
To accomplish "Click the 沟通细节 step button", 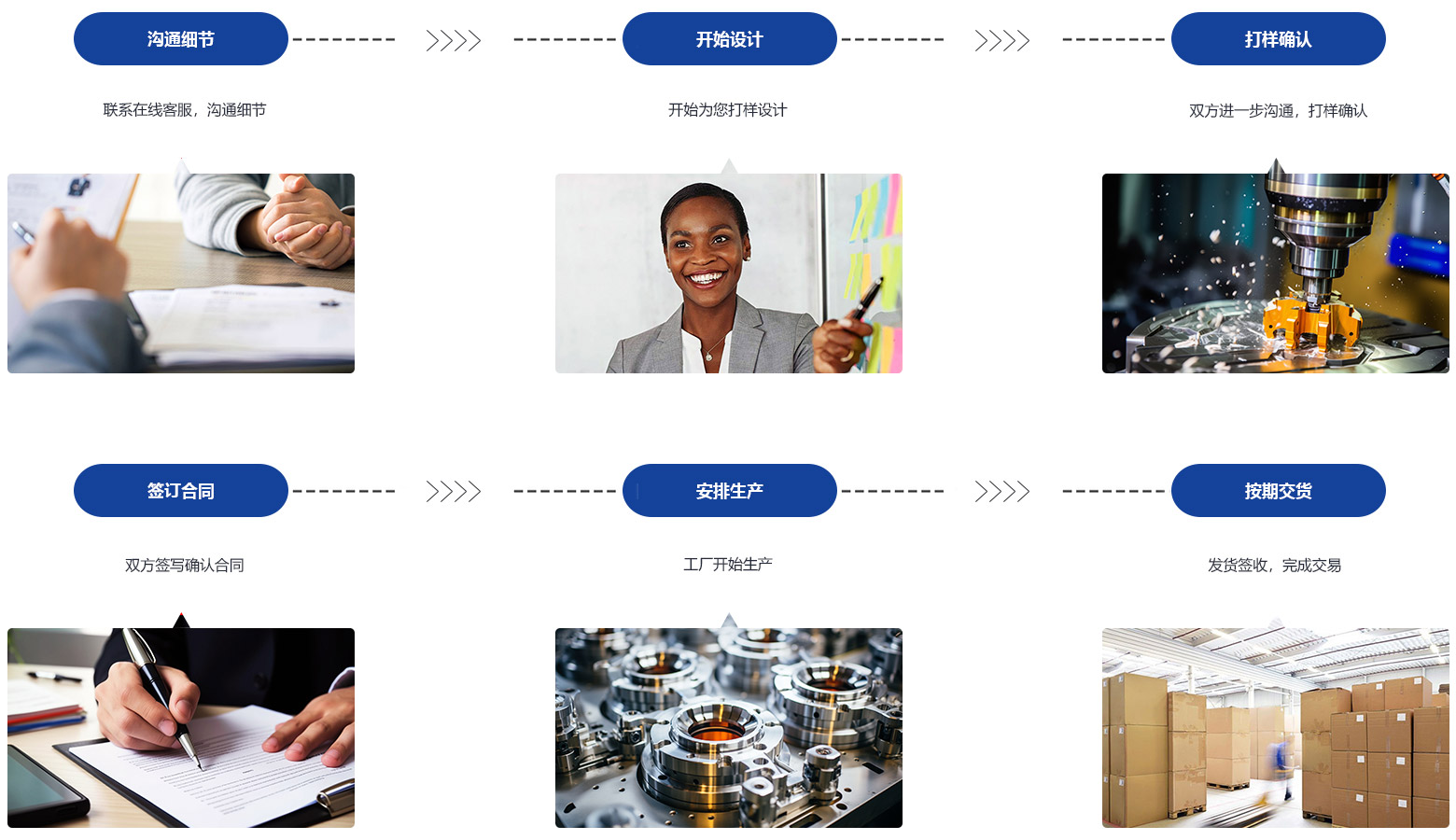I will point(181,39).
